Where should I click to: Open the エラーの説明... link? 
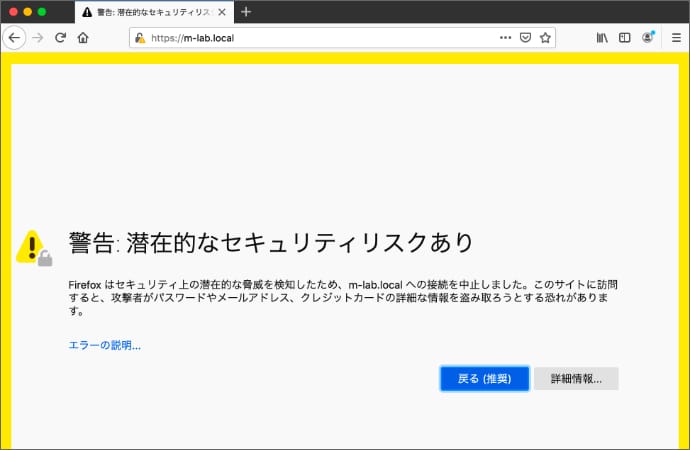(x=104, y=346)
